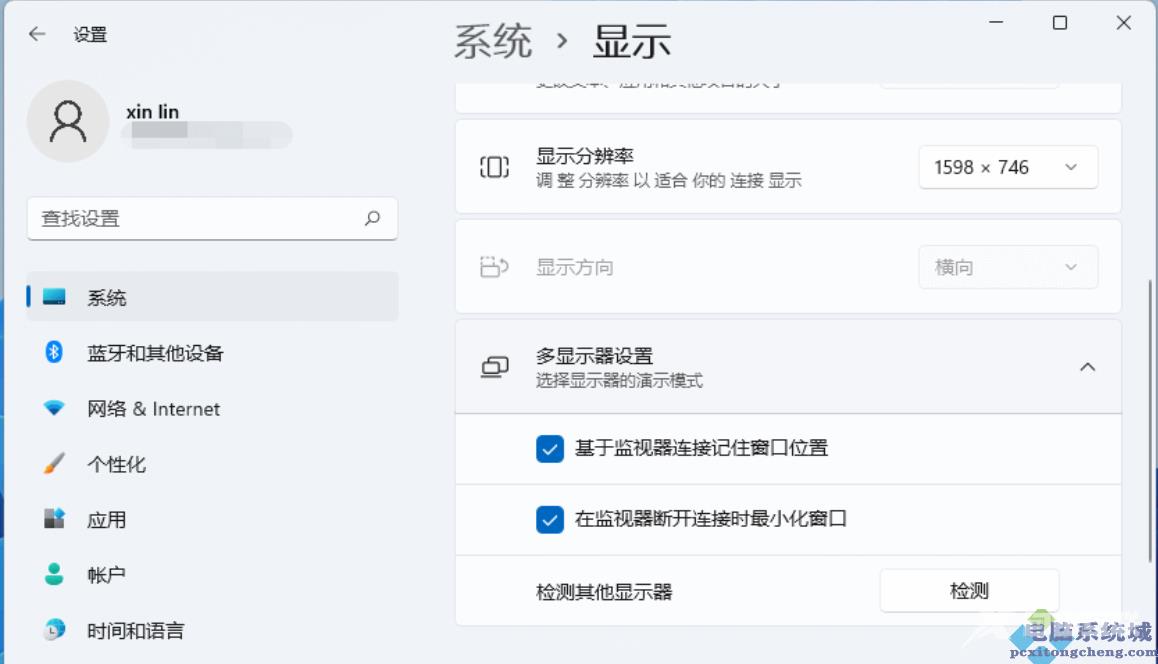Open the 显示分辨率 1598 × 746 dropdown
Screen dimensions: 1158x664
[1008, 167]
